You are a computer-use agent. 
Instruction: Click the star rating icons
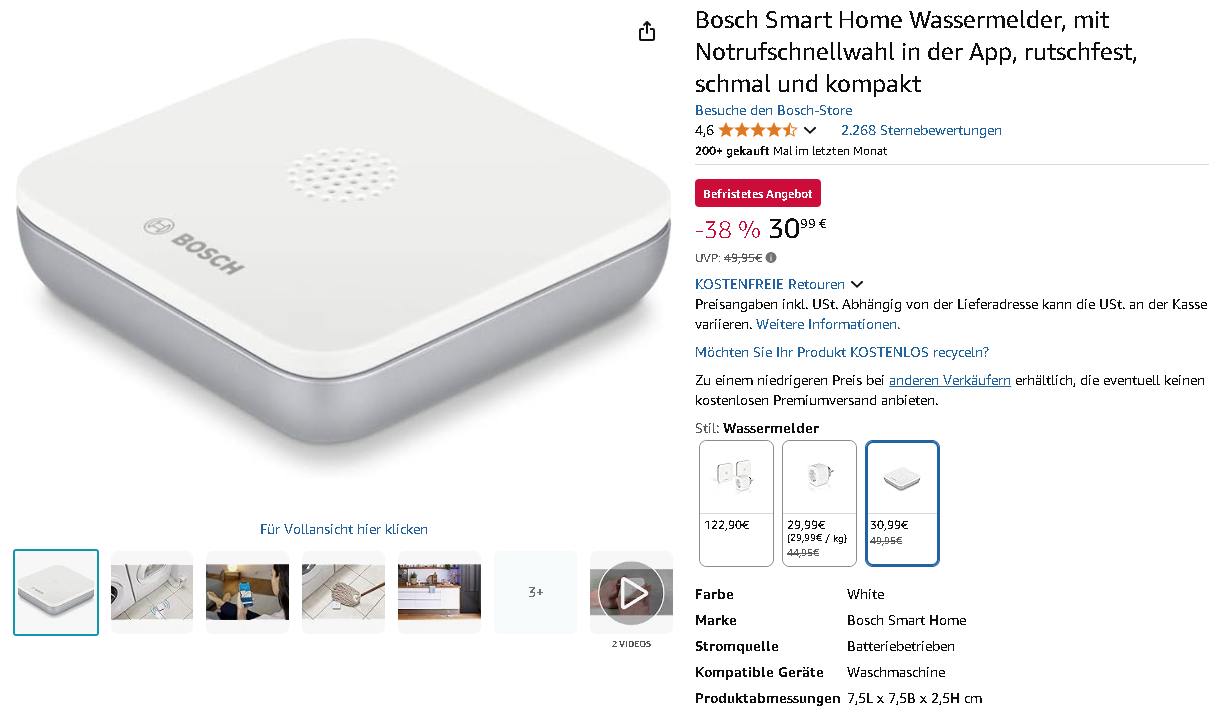coord(757,130)
